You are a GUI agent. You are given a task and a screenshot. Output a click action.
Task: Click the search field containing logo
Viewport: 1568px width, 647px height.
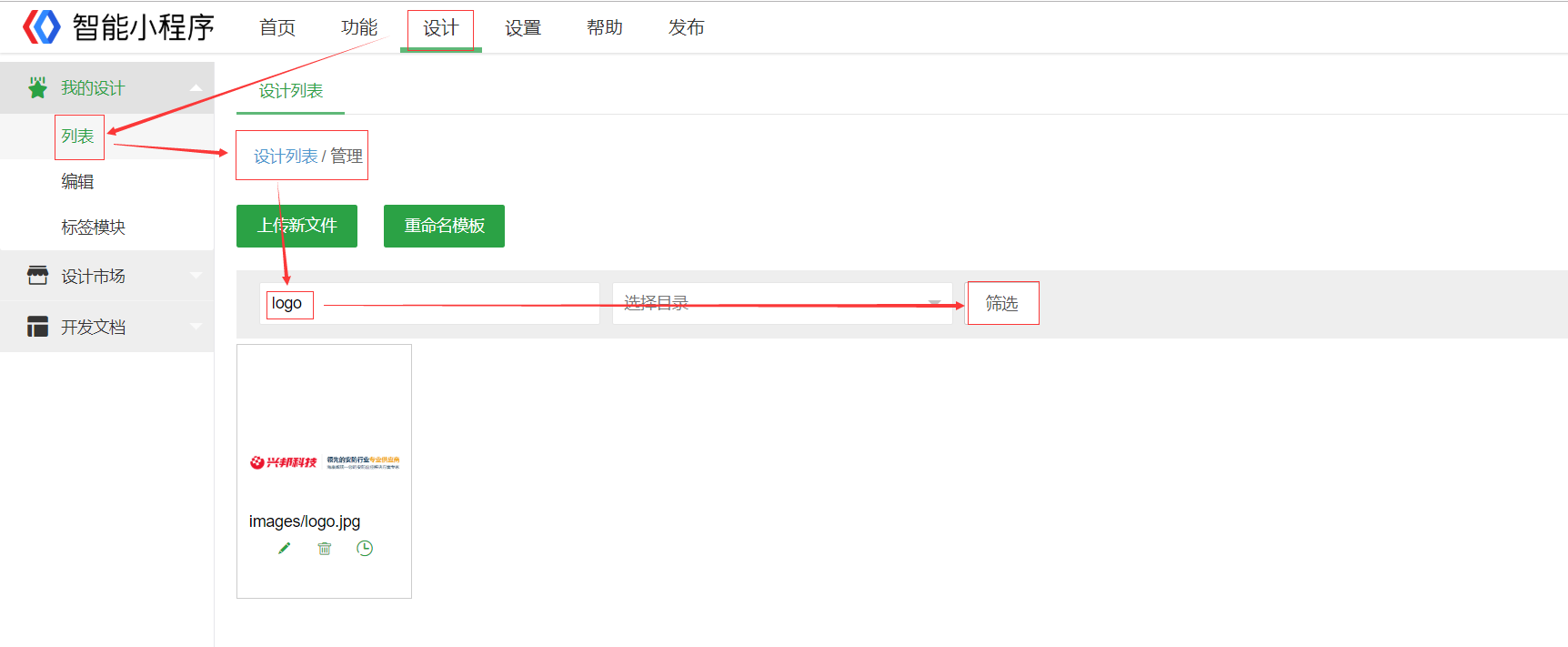coord(429,303)
